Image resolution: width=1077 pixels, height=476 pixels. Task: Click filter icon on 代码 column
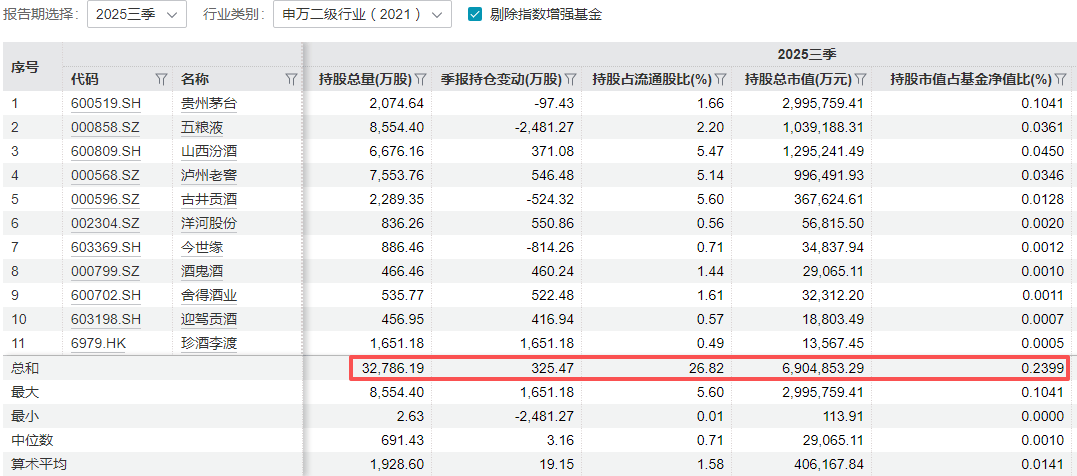coord(161,79)
